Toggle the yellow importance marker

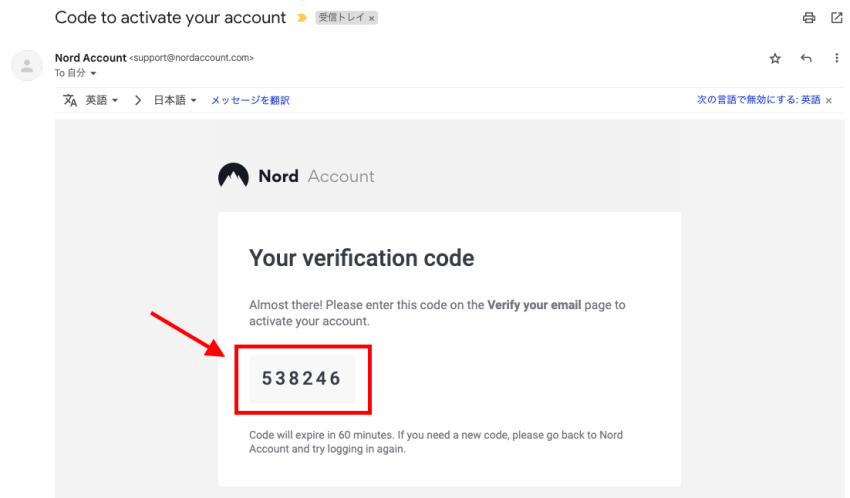click(x=302, y=18)
